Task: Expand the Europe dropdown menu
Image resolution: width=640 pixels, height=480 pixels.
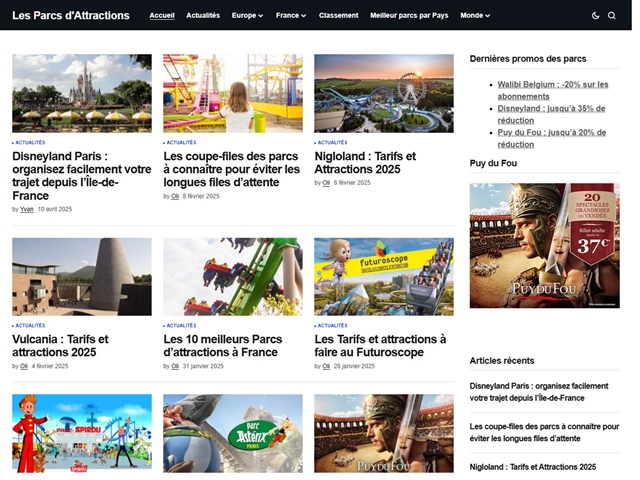Action: pos(247,16)
